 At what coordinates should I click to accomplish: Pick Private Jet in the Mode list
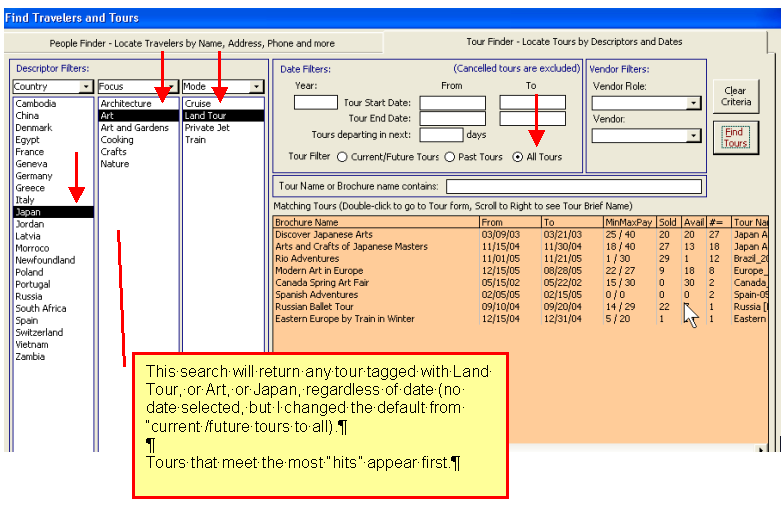click(207, 128)
